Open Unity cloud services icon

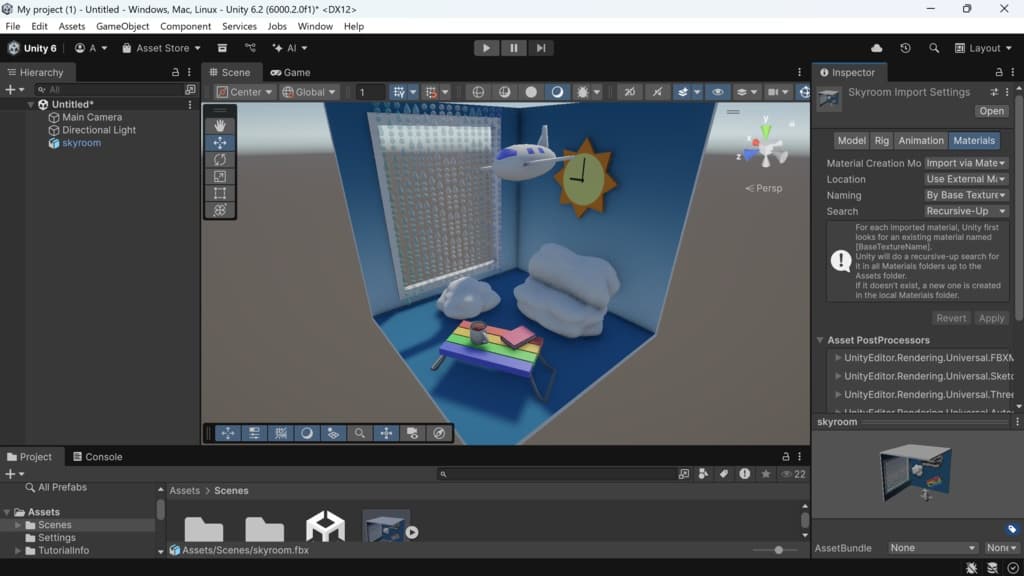[877, 48]
